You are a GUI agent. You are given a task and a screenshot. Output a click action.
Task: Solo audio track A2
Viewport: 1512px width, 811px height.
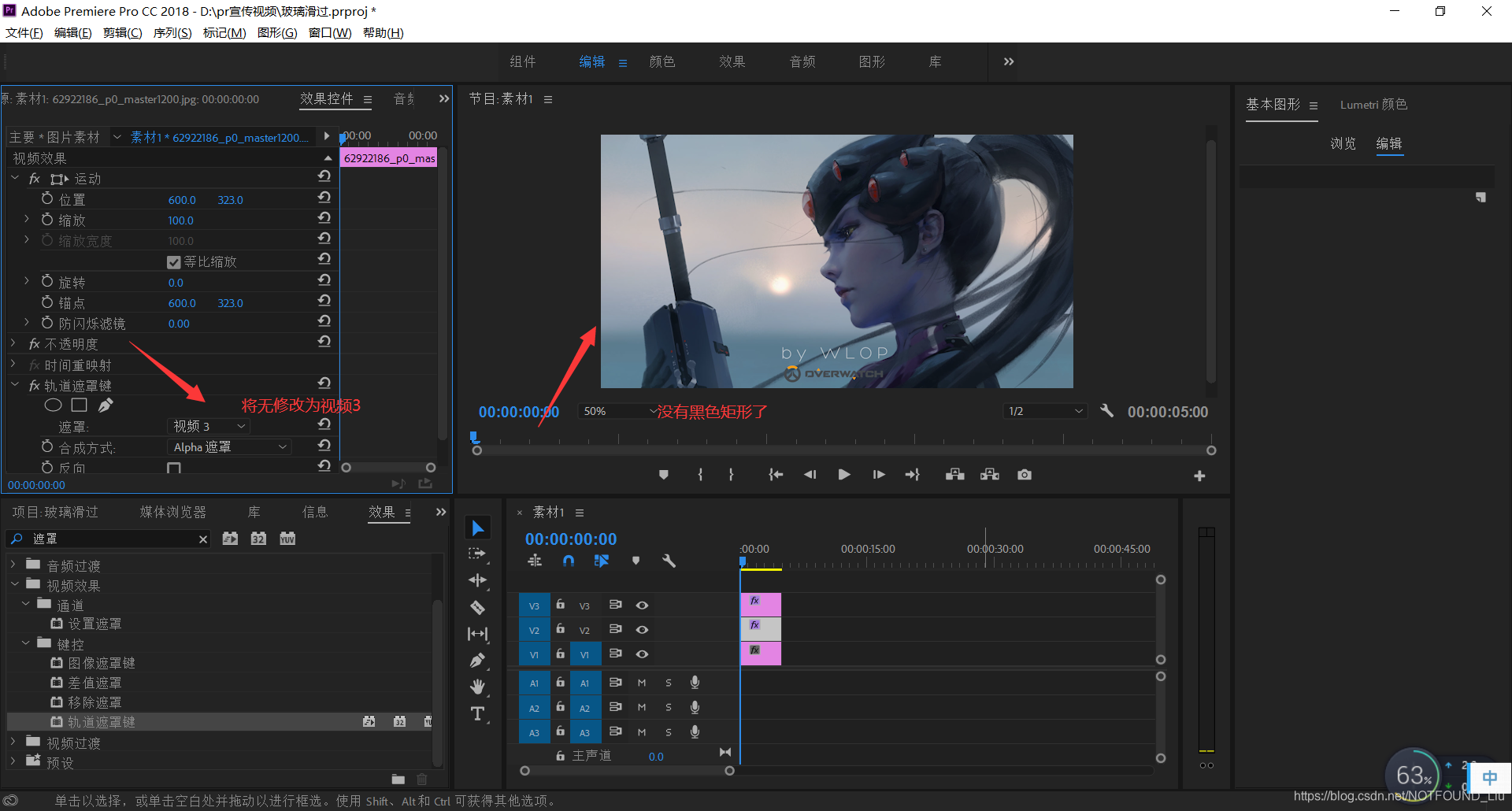pos(669,708)
